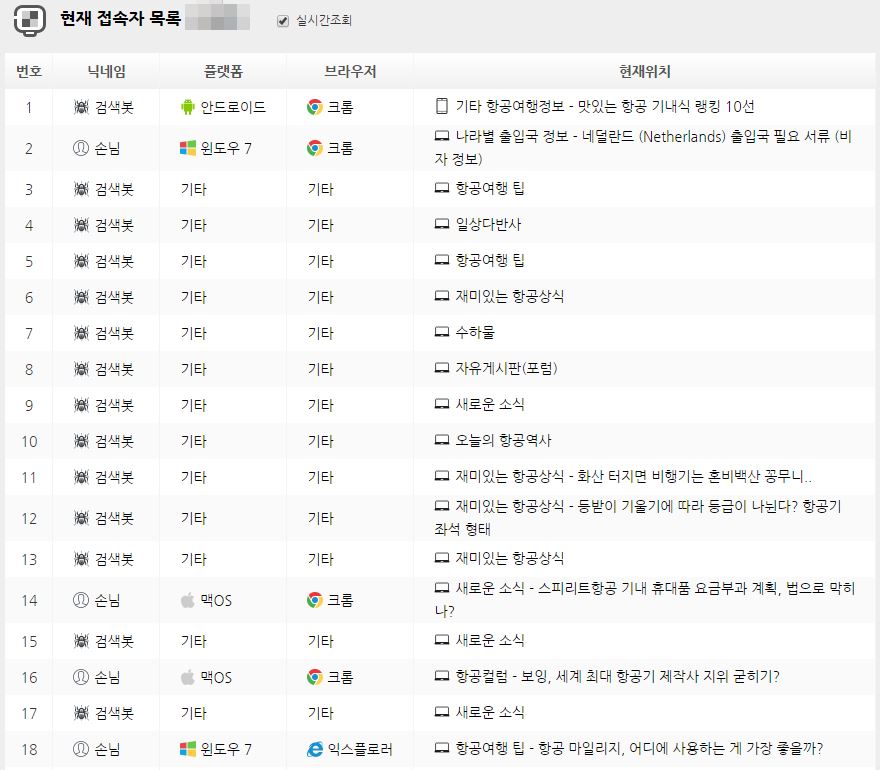
Task: Open 새로운 소식 link in row 15
Action: 489,640
